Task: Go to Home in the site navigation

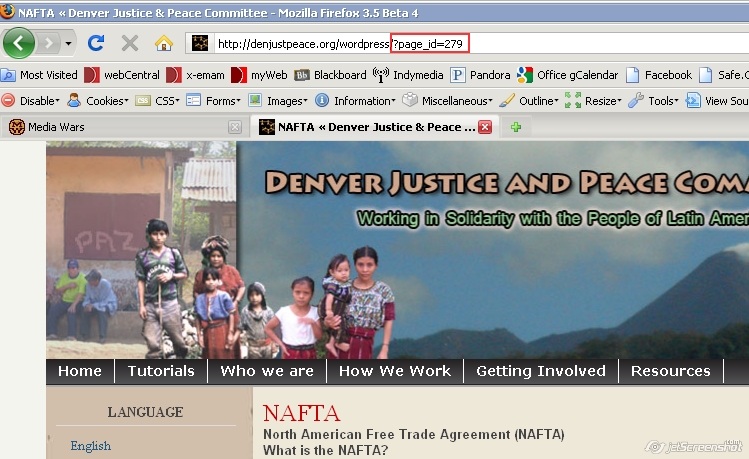Action: 80,371
